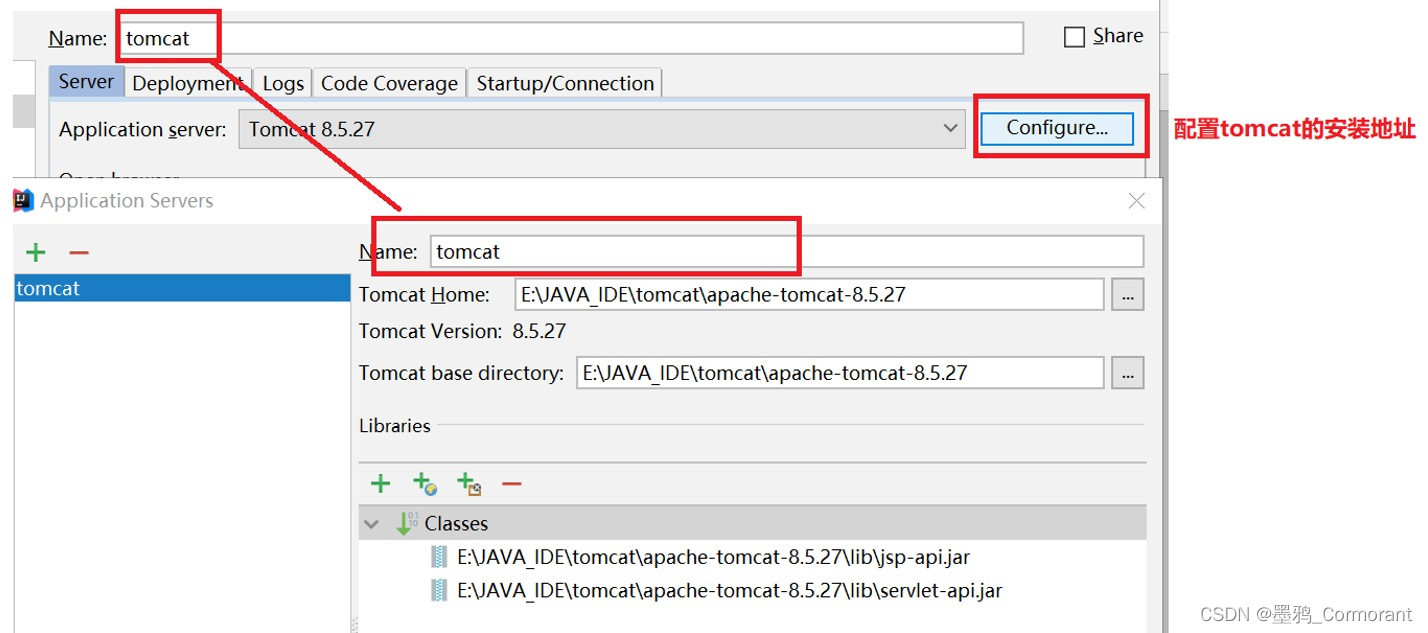Close the Application Servers dialog
The width and height of the screenshot is (1428, 633).
[1136, 201]
